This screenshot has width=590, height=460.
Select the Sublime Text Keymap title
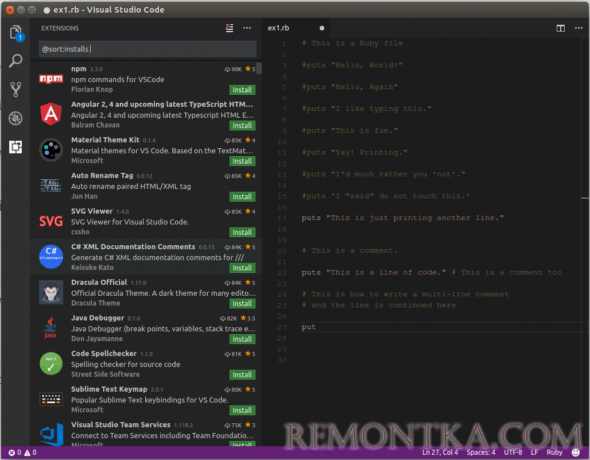point(109,389)
